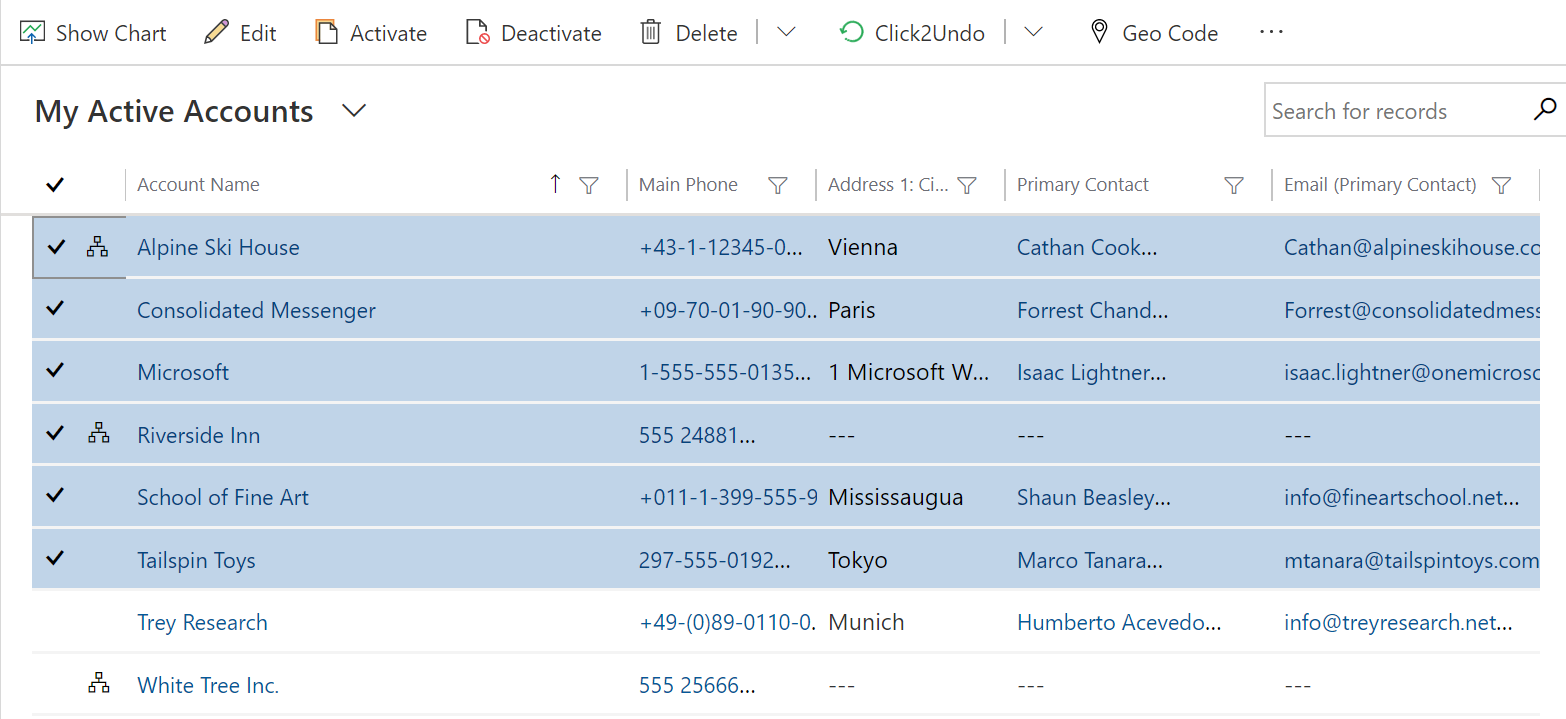Deselect the School of Fine Art row

coord(55,495)
